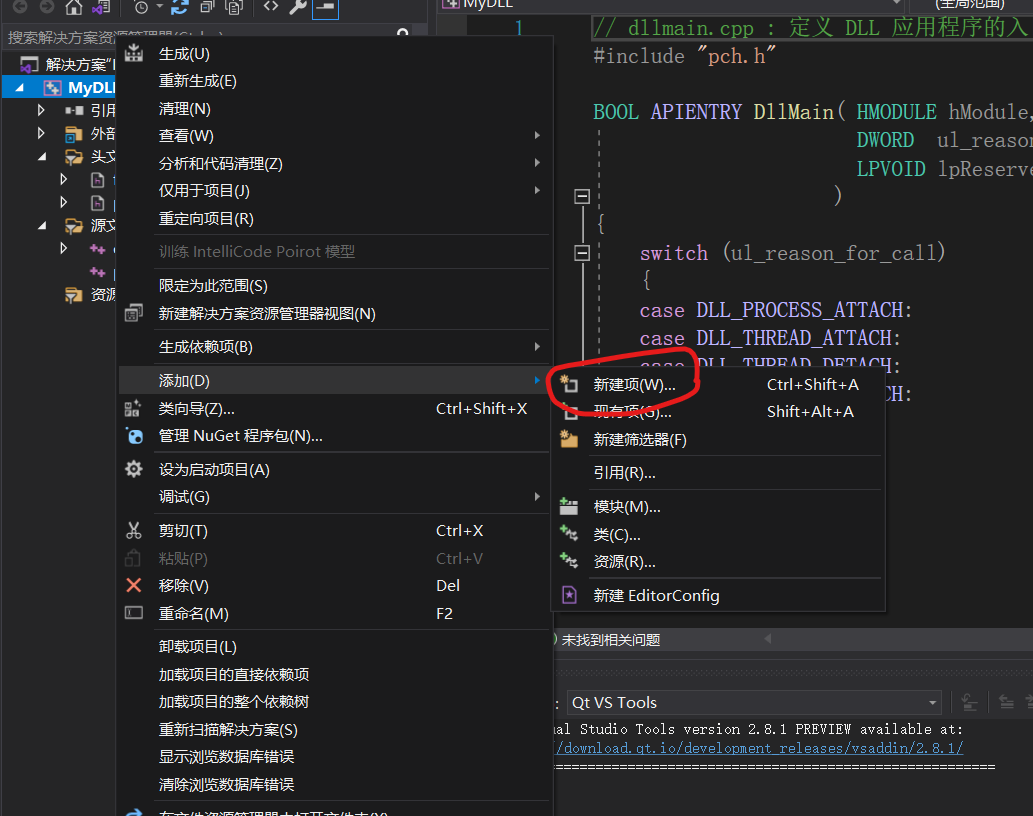Click the magnifier icon in the solution search box
This screenshot has height=816, width=1033.
click(403, 34)
